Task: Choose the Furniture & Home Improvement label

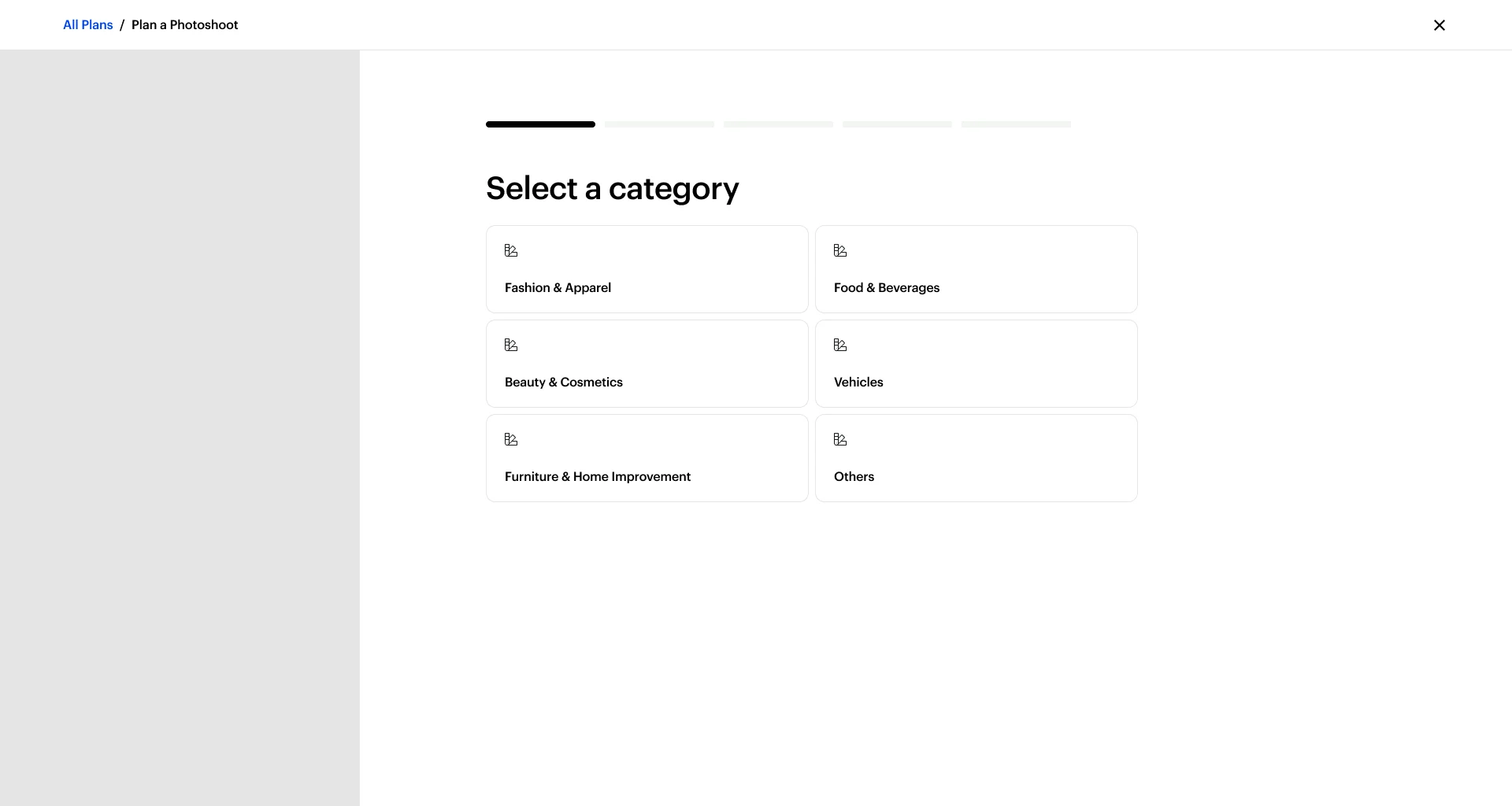Action: pos(598,477)
